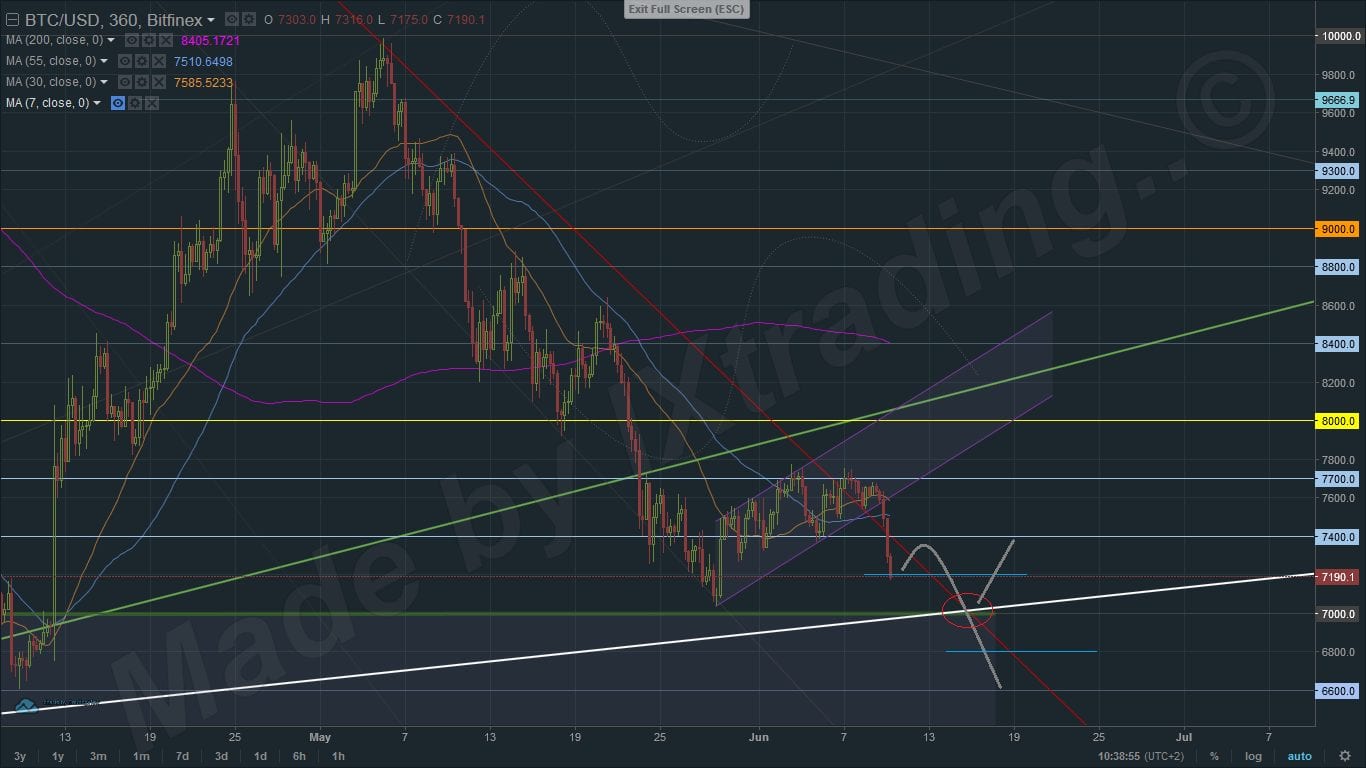Set the range to 6h
The height and width of the screenshot is (768, 1366).
point(299,756)
